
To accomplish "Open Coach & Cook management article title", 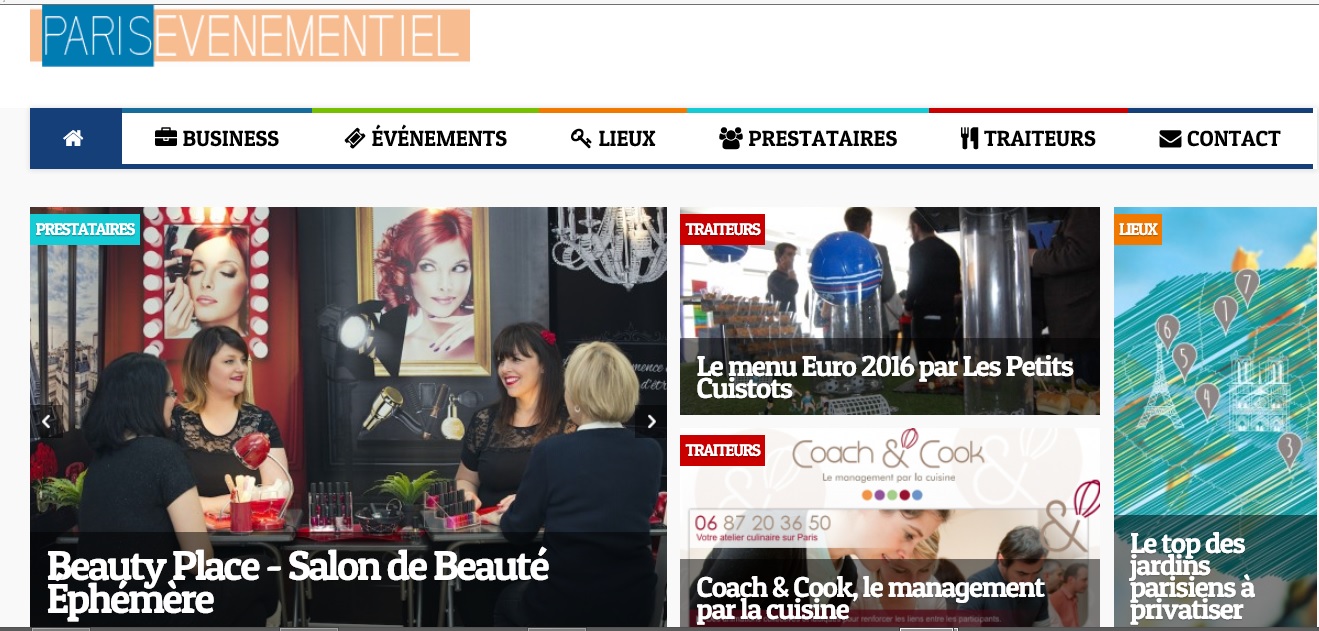I will point(870,598).
